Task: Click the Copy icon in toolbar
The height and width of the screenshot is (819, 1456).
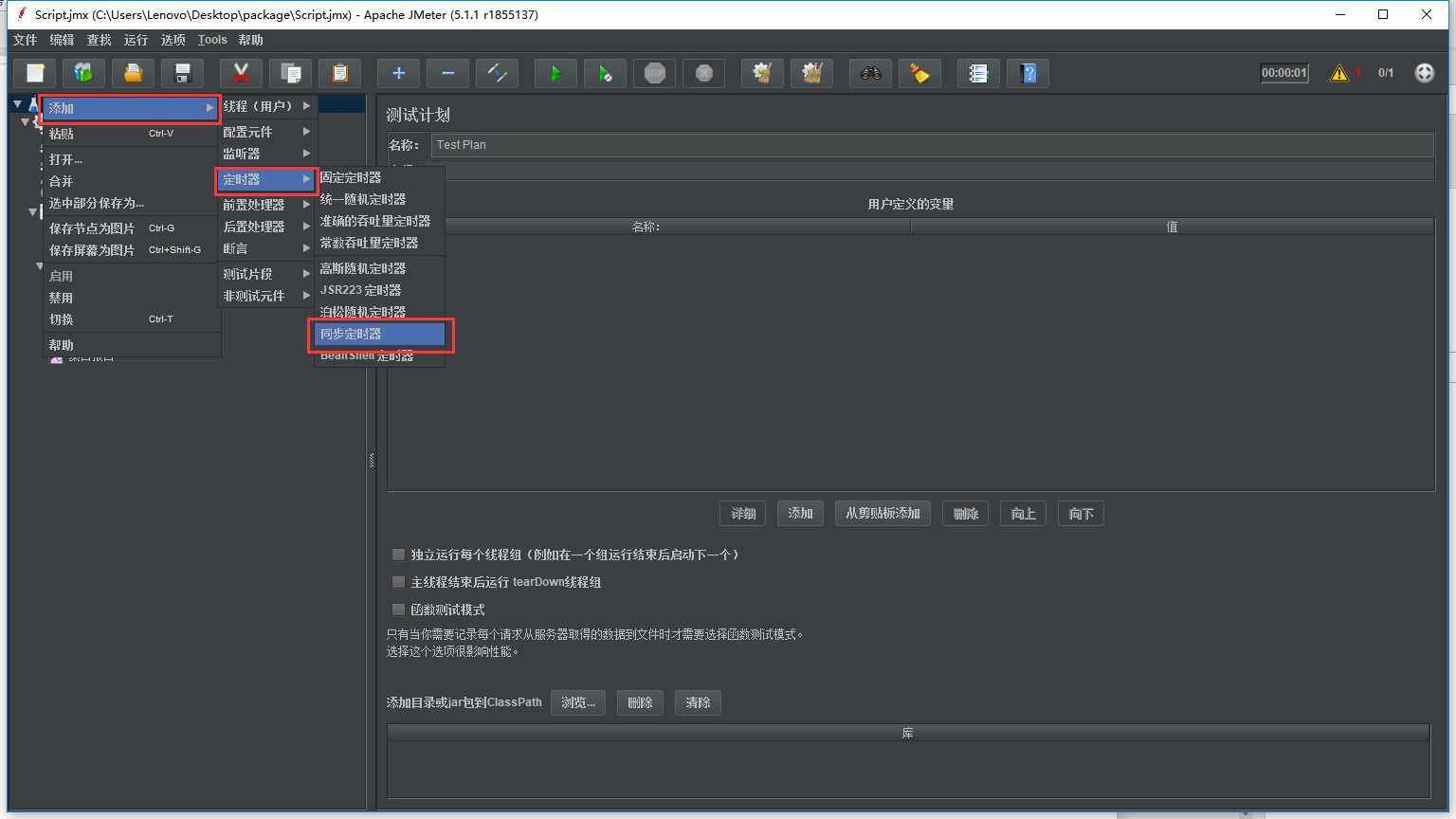Action: click(x=291, y=73)
